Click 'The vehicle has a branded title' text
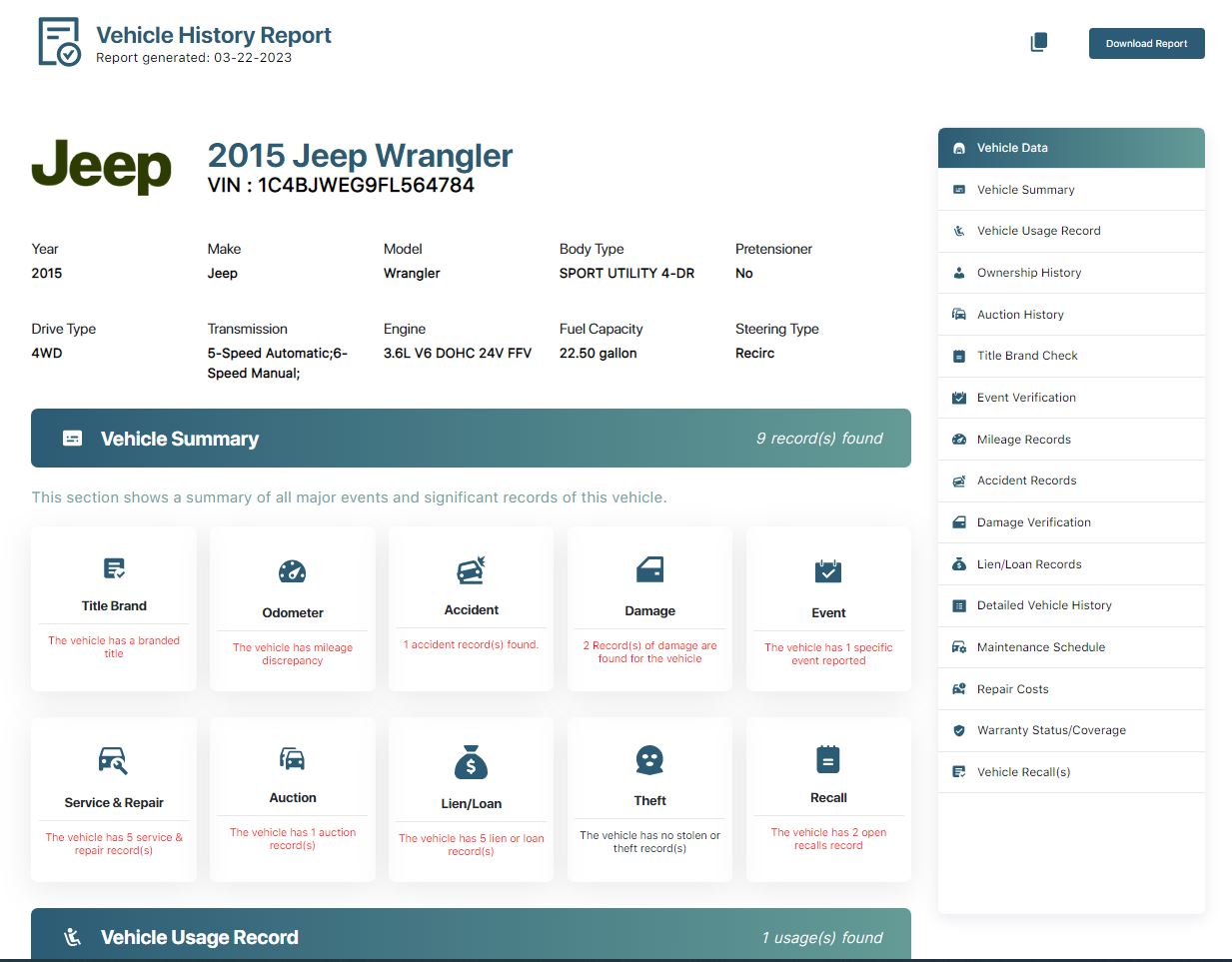 114,647
